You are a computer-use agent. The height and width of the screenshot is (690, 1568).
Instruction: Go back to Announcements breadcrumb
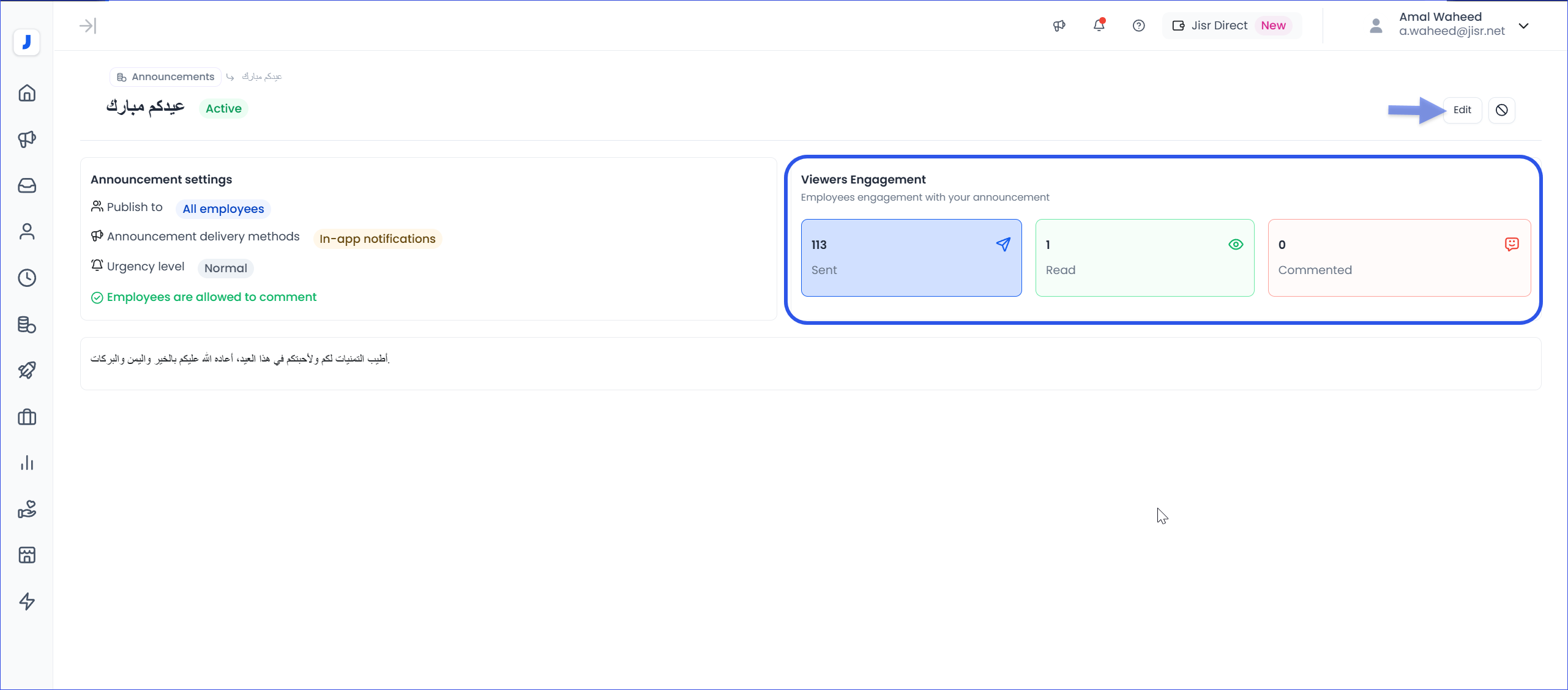click(x=165, y=76)
